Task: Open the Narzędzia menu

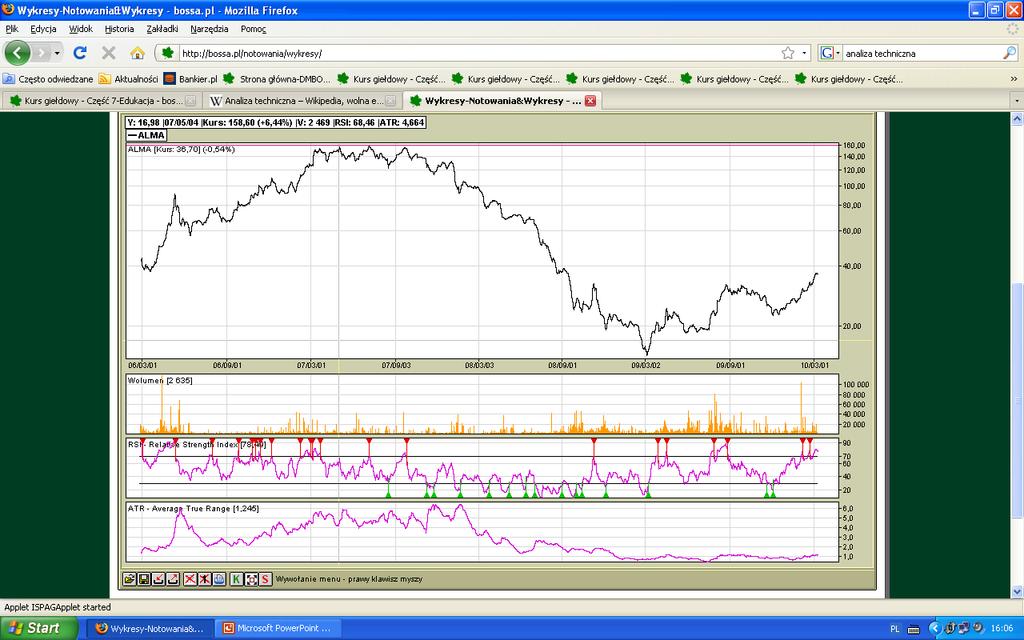Action: coord(210,29)
